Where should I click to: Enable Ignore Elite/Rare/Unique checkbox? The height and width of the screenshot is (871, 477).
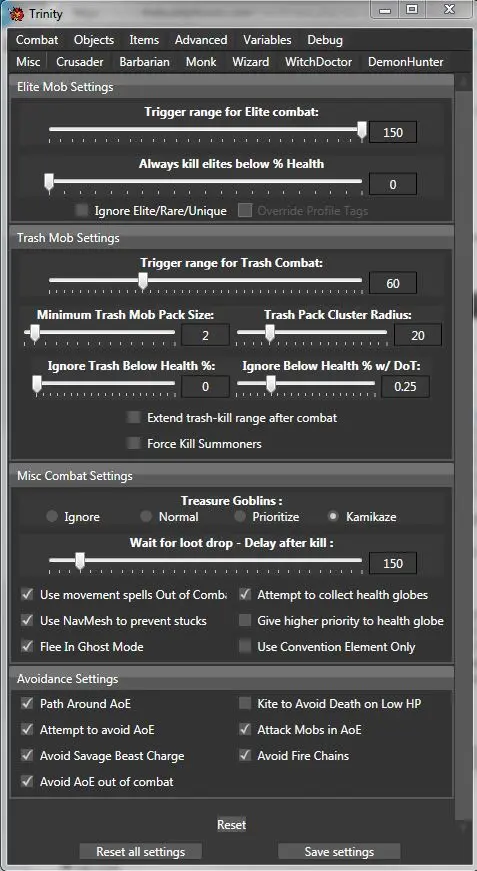[x=82, y=211]
